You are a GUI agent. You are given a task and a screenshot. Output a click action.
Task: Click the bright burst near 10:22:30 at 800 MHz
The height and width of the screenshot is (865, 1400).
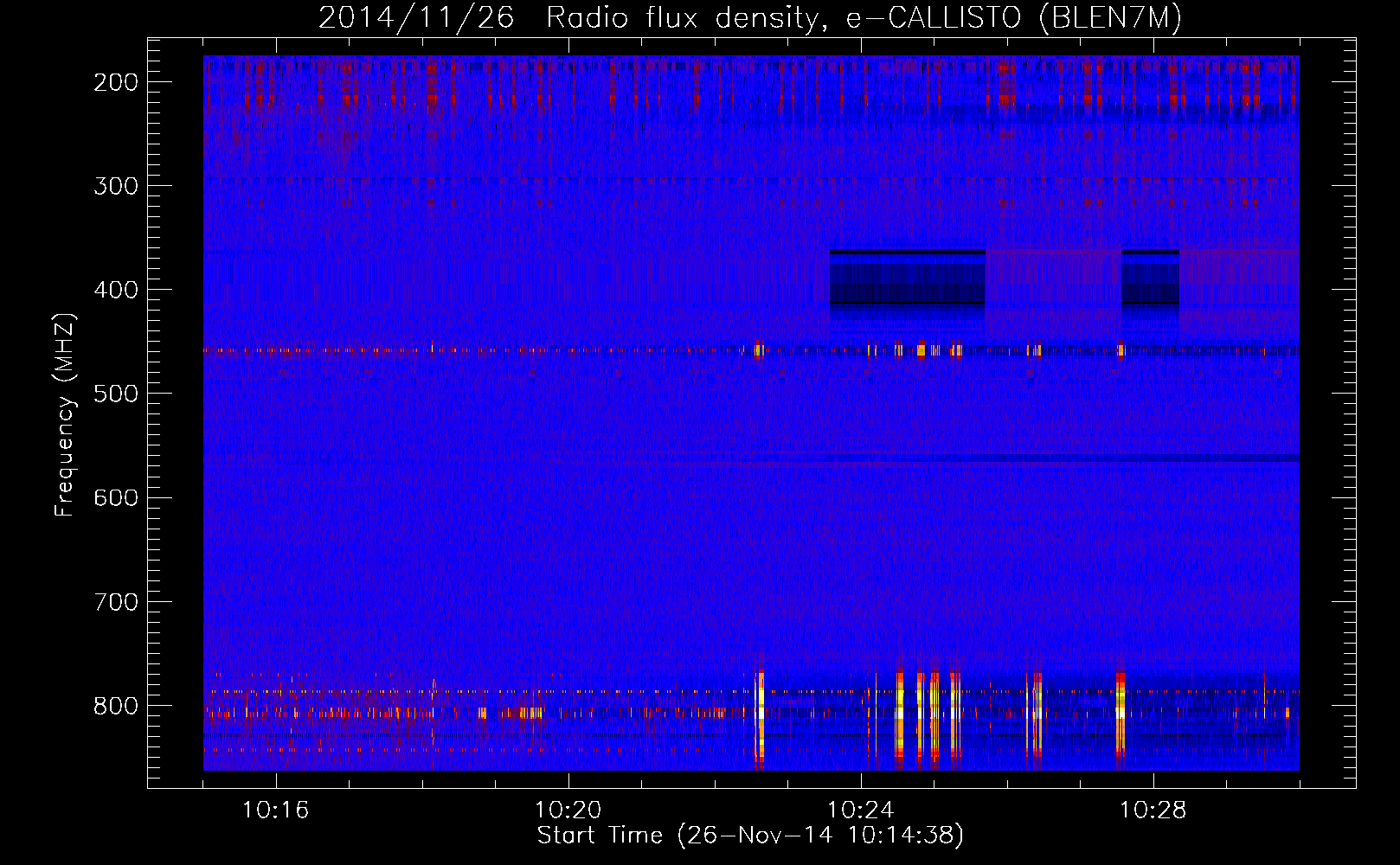pyautogui.click(x=760, y=720)
